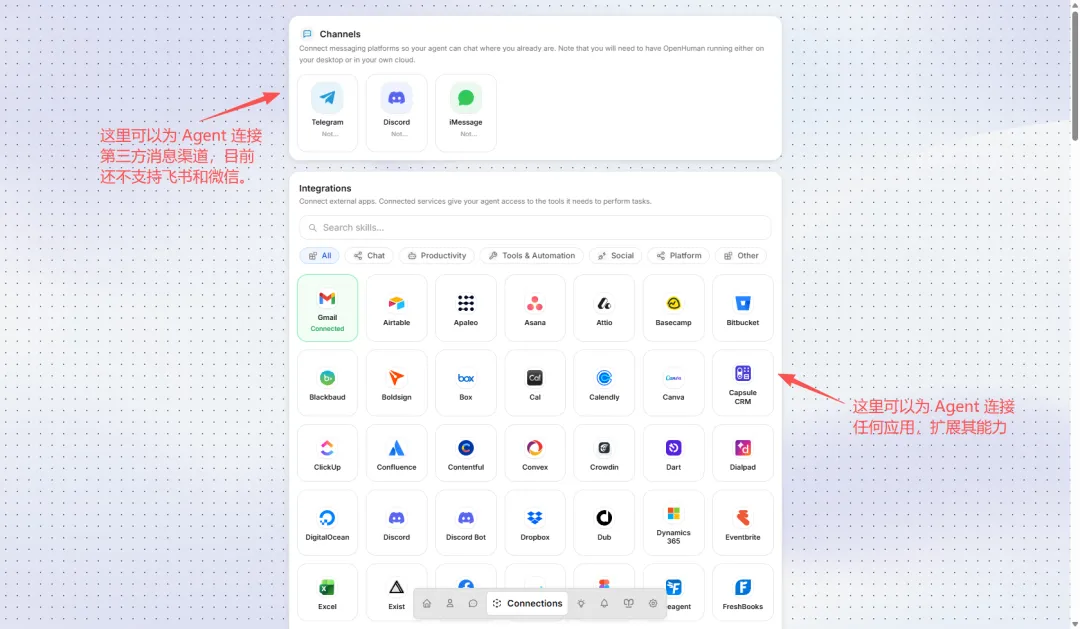The width and height of the screenshot is (1080, 629).
Task: Select the Apaleo integration
Action: coord(466,308)
